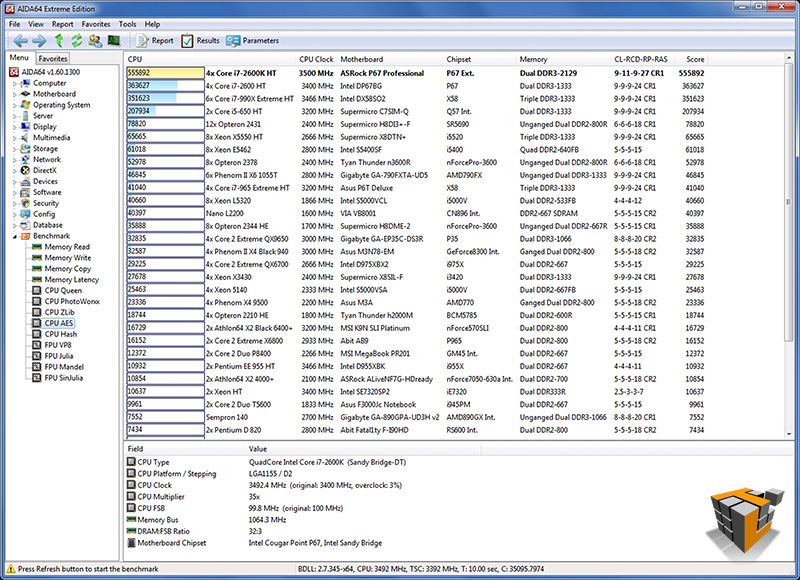Viewport: 800px width, 580px height.
Task: Sort by the Chipset column header
Action: (479, 59)
